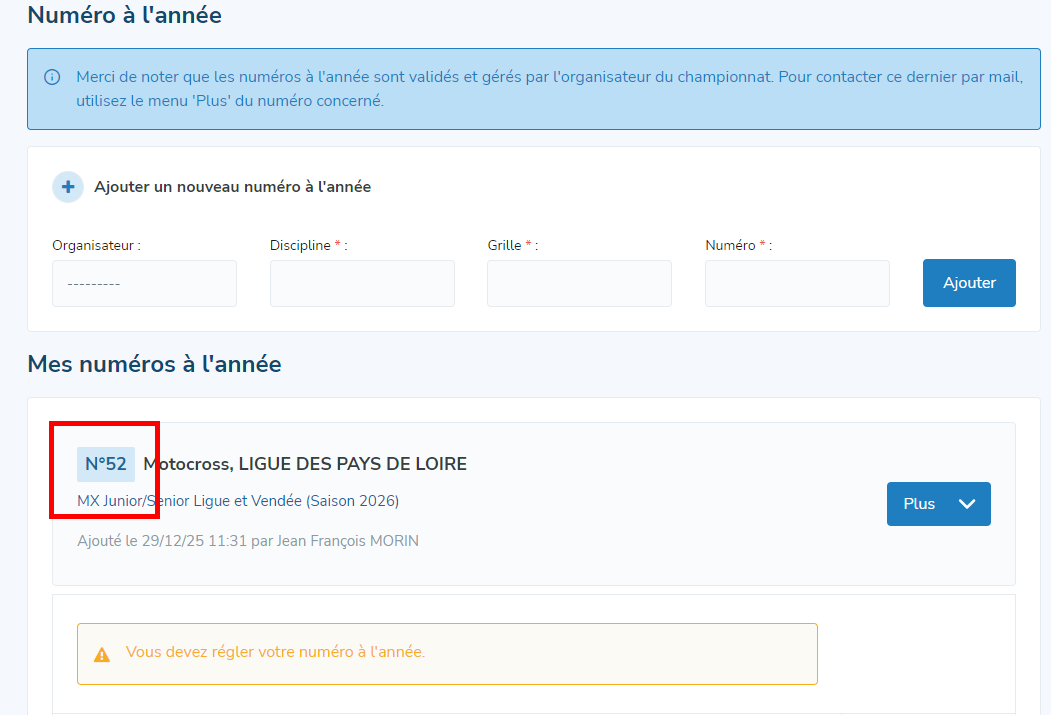Open the Grille selection field

(x=579, y=284)
